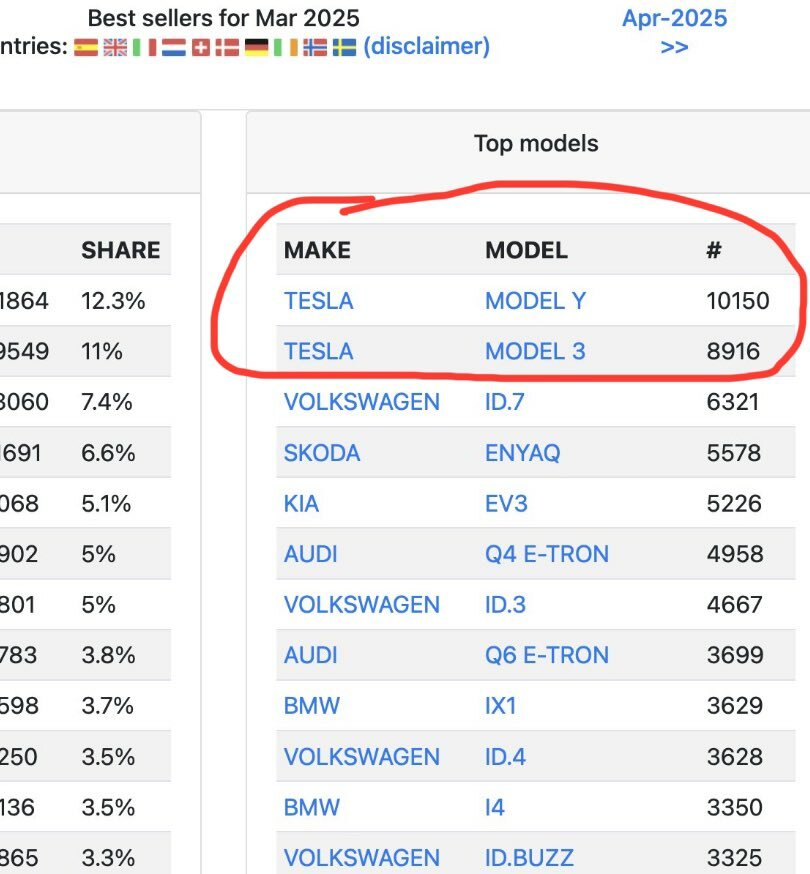This screenshot has height=874, width=810.
Task: Click the Norway flag icon
Action: tap(315, 47)
